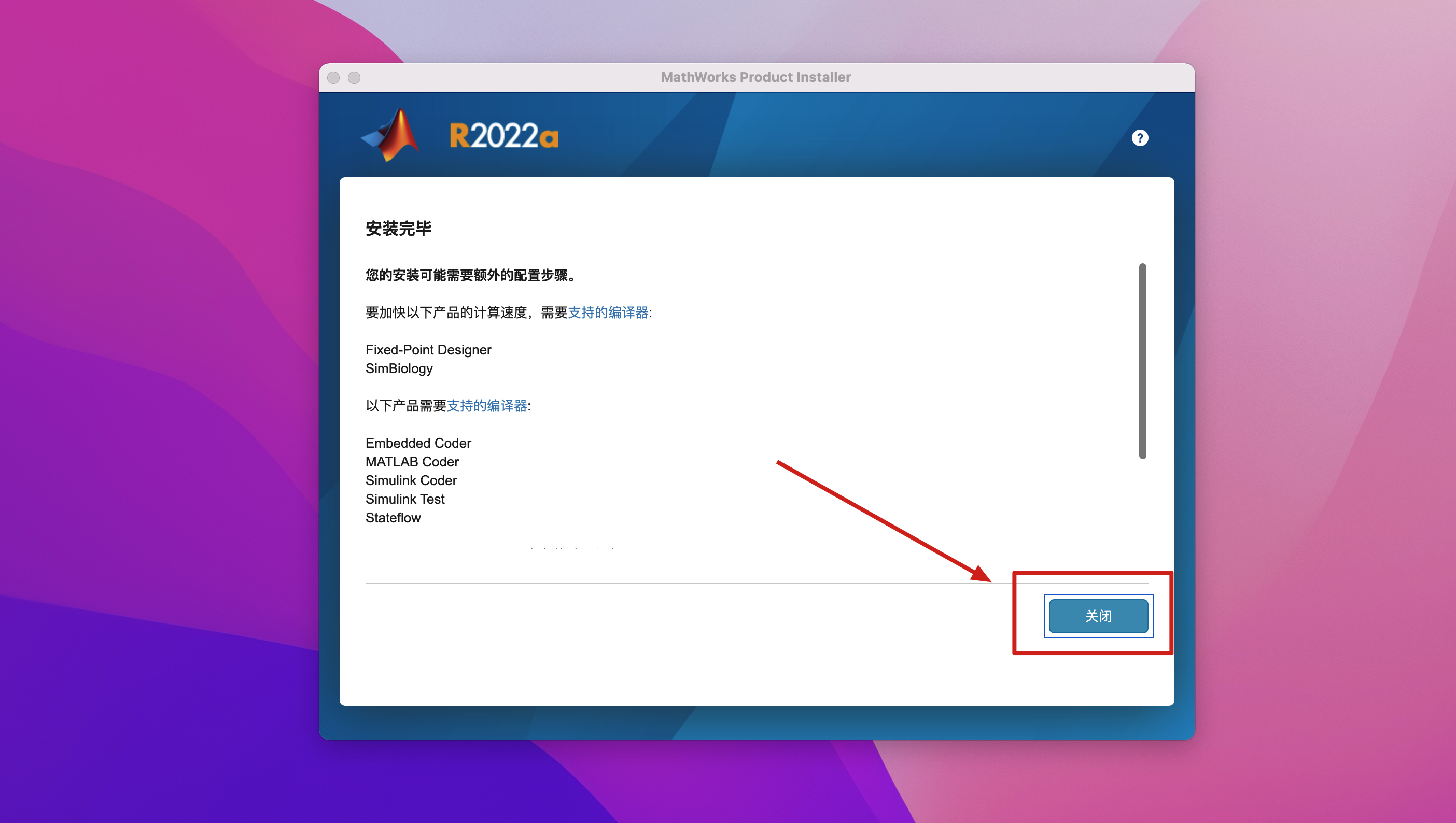This screenshot has height=823, width=1456.
Task: Click the MathWorks Product Installer title
Action: click(756, 77)
